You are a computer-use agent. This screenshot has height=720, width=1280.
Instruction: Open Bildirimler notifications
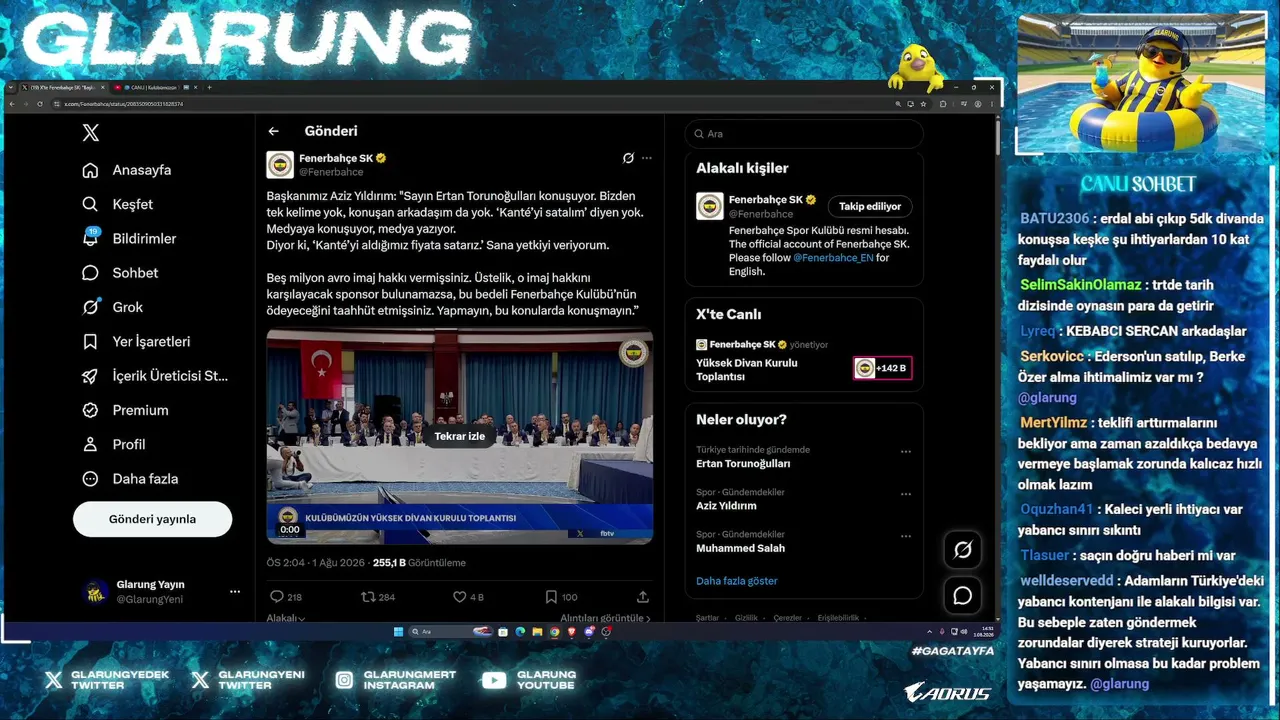[x=129, y=238]
